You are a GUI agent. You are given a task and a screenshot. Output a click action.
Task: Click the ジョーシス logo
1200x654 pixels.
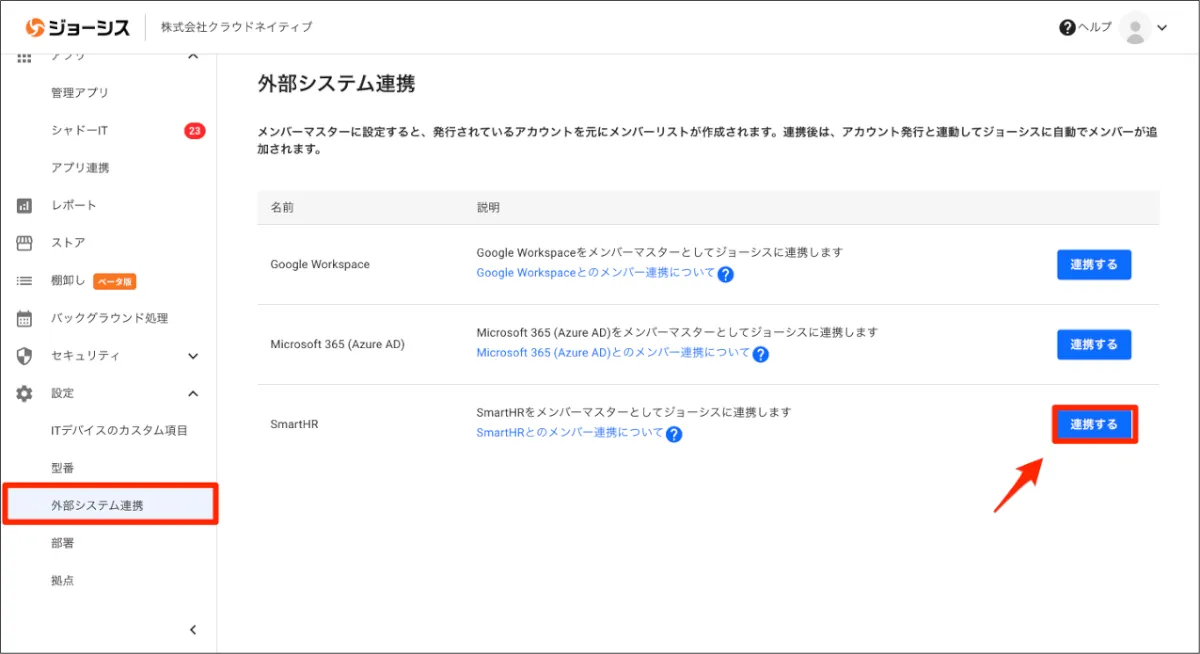pos(77,27)
